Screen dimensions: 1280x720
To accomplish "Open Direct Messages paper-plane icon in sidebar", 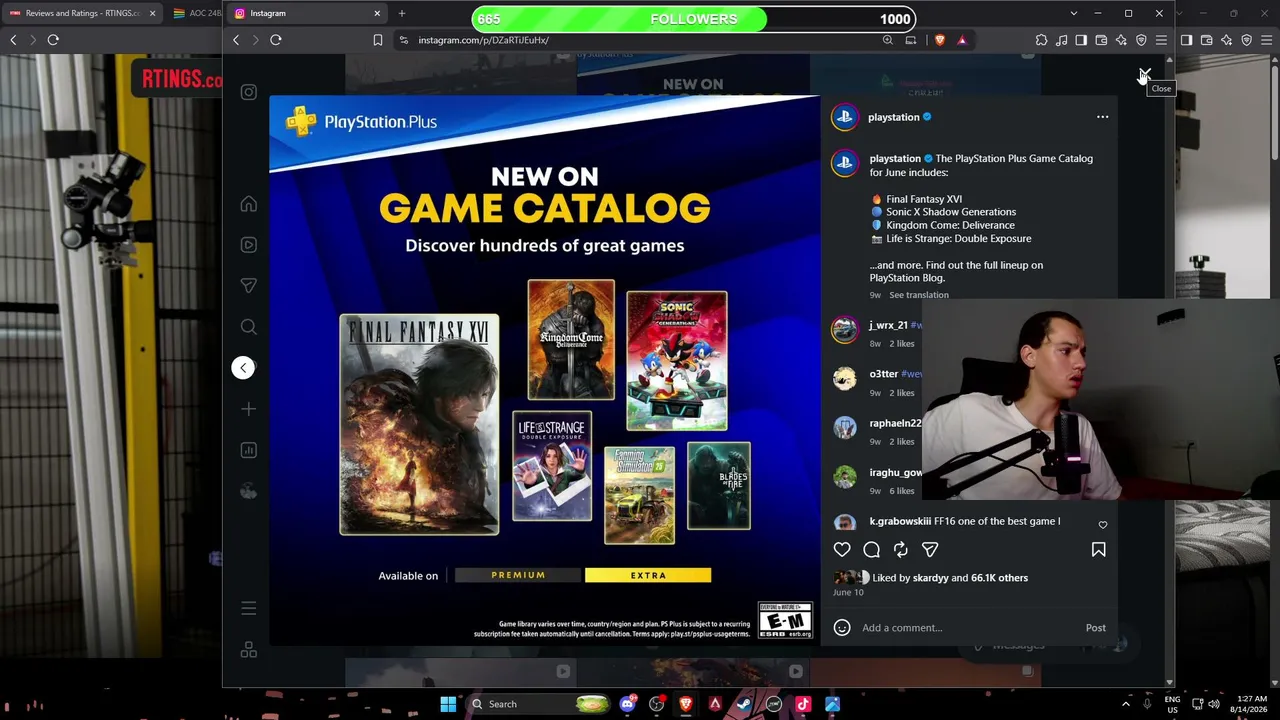I will tap(249, 286).
